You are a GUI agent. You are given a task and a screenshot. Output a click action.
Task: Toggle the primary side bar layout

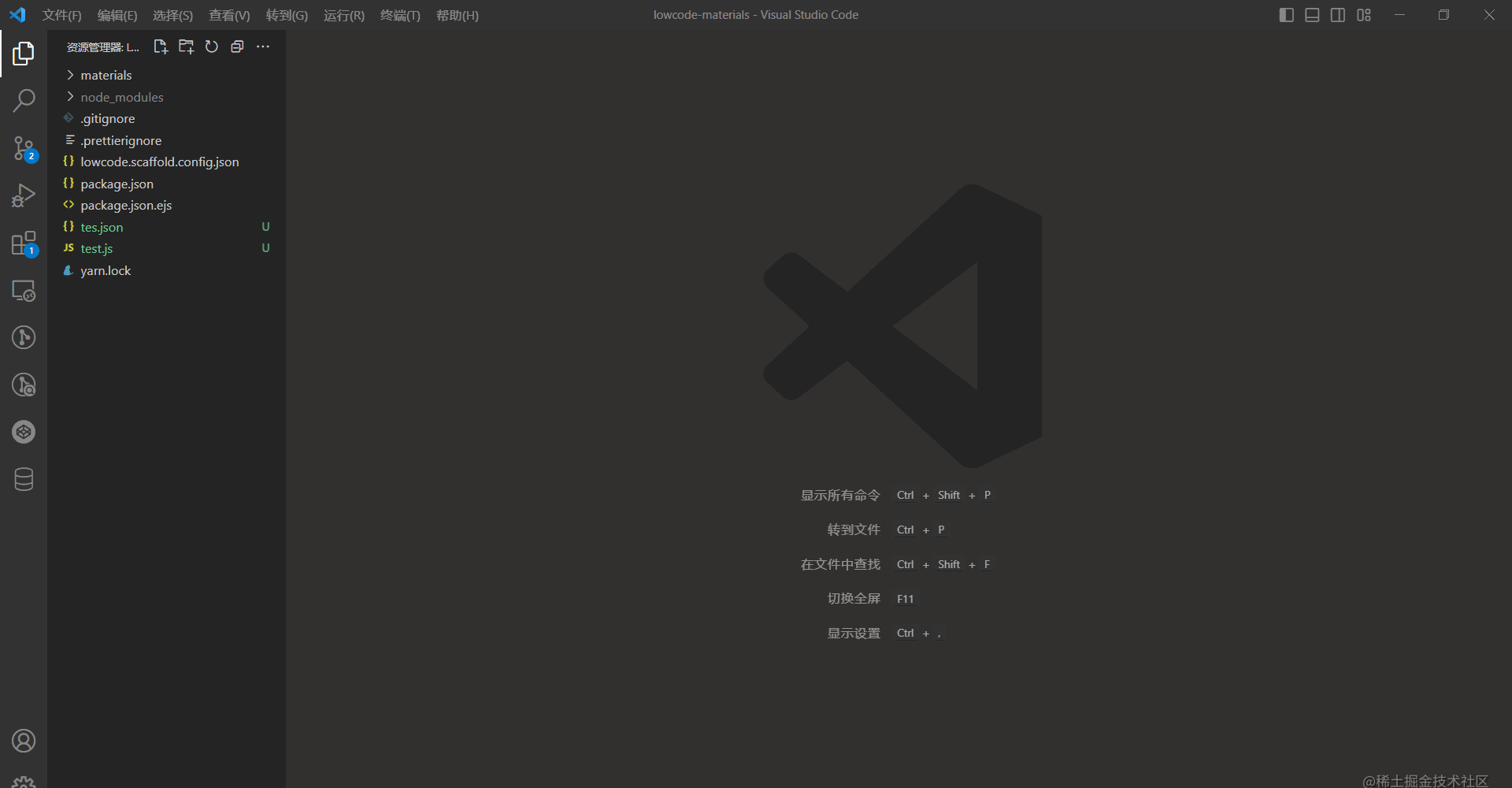click(1287, 15)
